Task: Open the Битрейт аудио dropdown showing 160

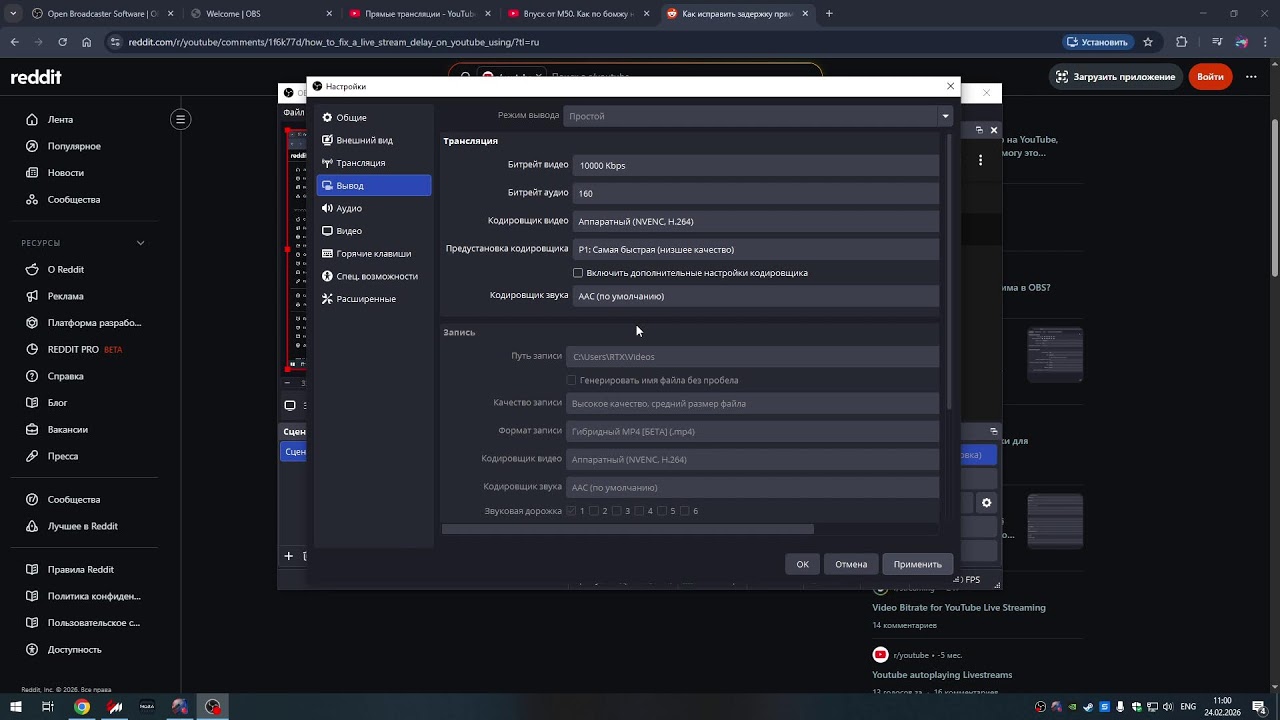Action: pyautogui.click(x=756, y=193)
